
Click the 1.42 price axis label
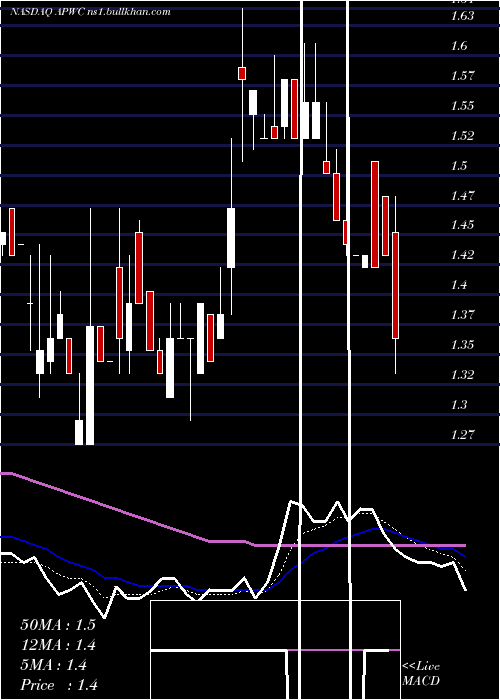click(462, 254)
